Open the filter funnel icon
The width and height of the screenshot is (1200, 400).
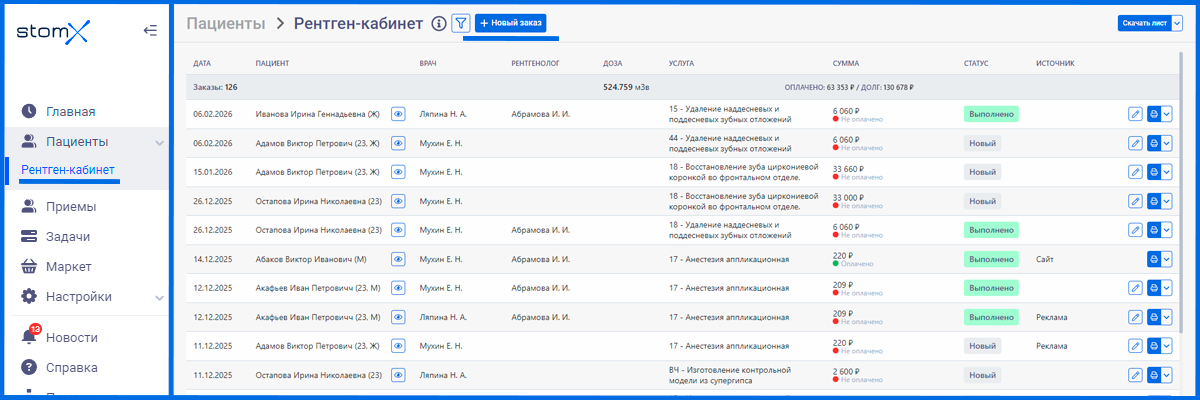click(x=461, y=23)
